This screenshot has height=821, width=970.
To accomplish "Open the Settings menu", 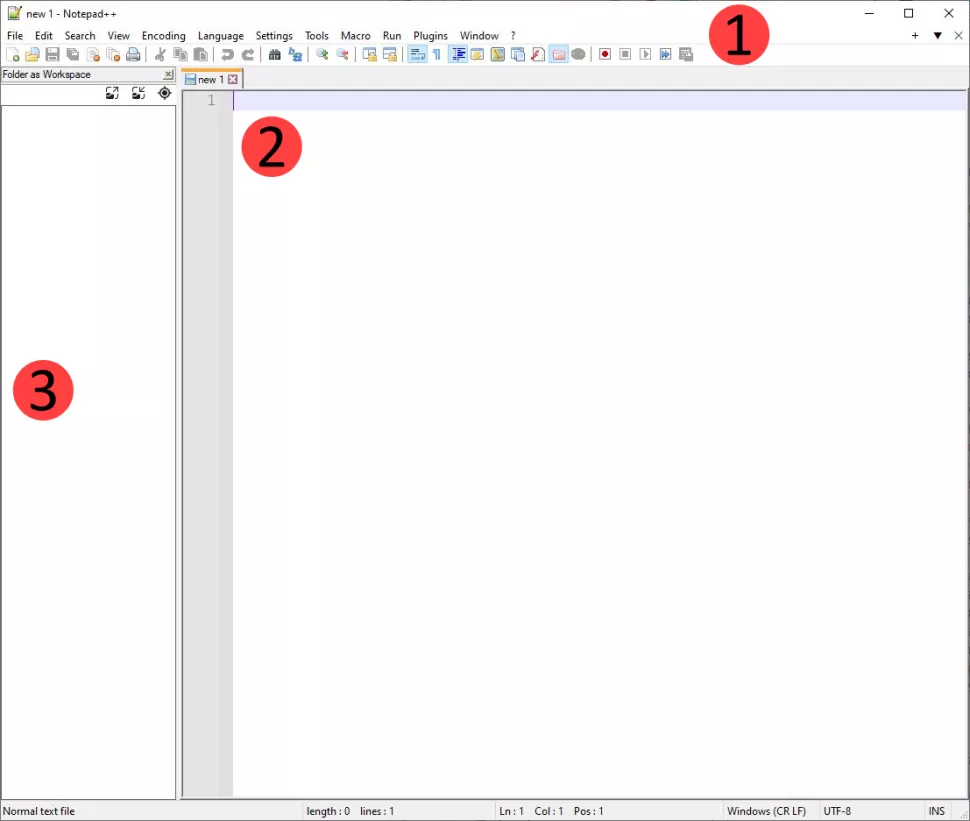I will [x=273, y=36].
